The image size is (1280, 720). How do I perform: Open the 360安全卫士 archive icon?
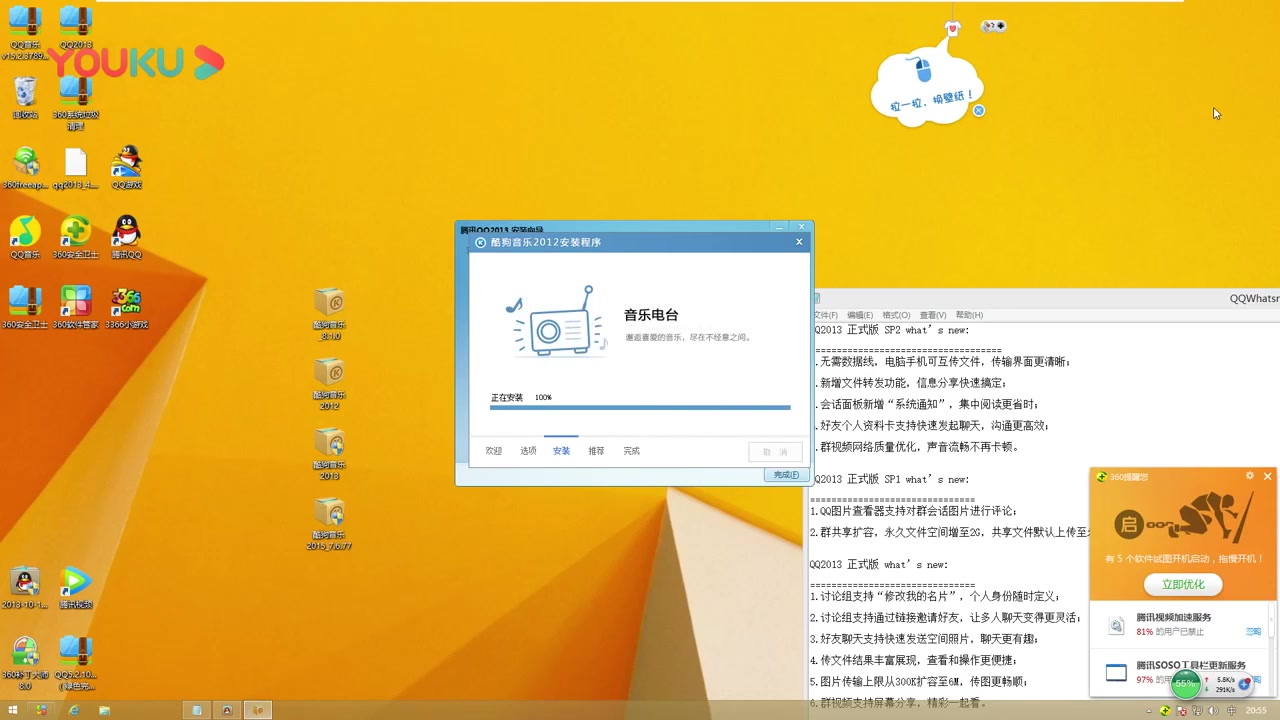click(x=25, y=307)
